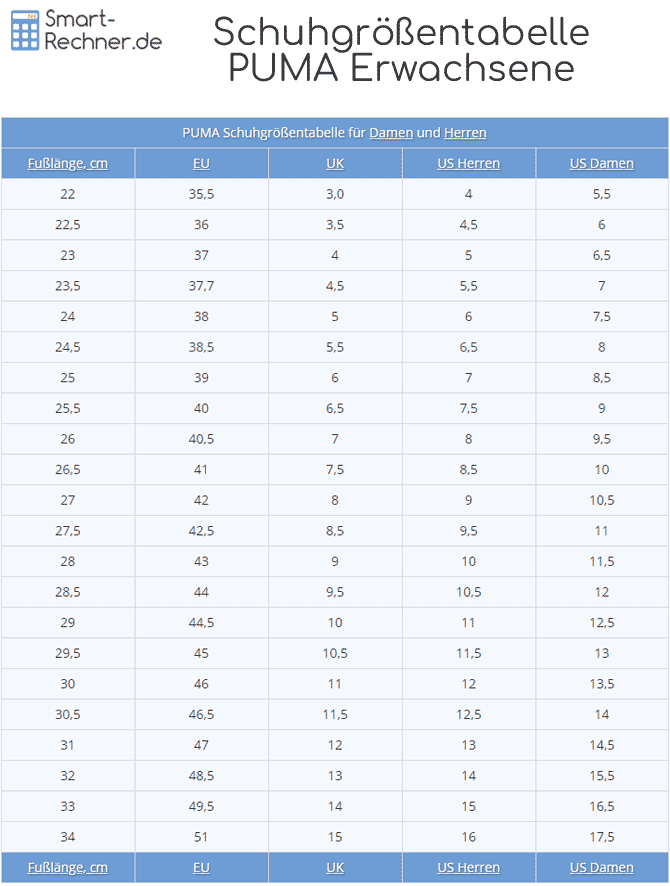The image size is (670, 886).
Task: Follow the Herren link in table title
Action: click(465, 133)
